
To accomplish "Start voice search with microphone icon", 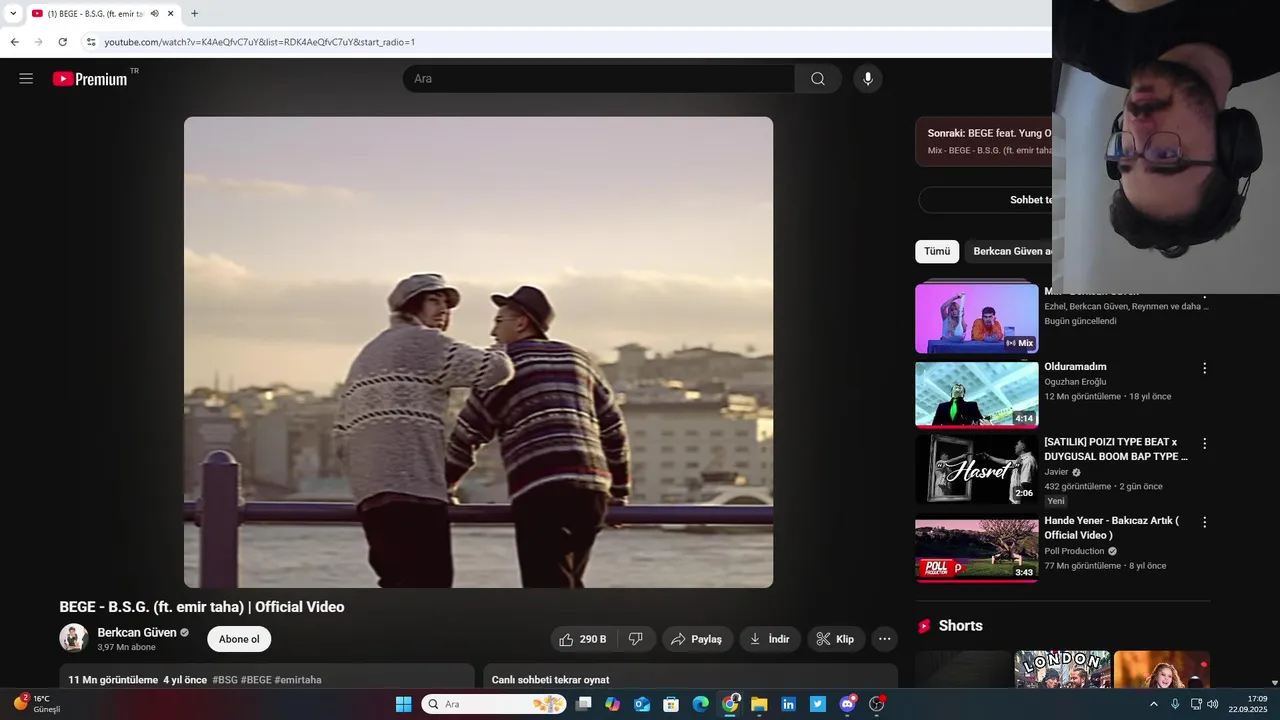I will pyautogui.click(x=868, y=79).
